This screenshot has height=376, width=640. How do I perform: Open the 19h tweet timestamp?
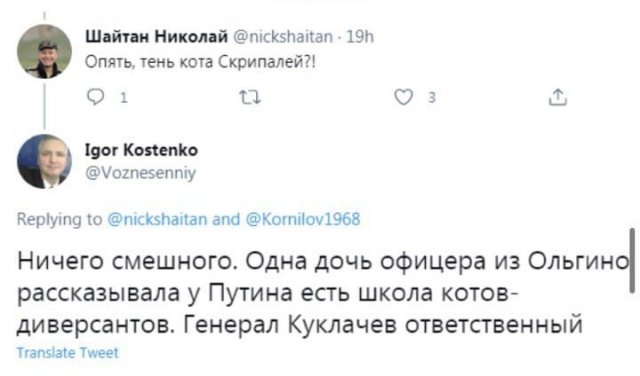click(360, 37)
